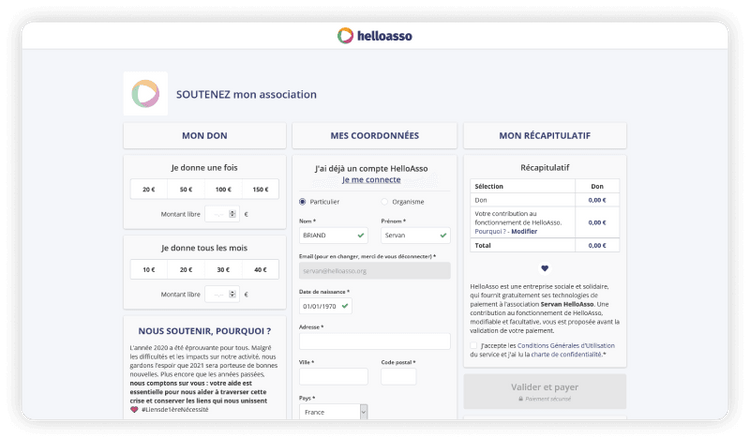
Task: Click the green checkmark in the Nom field
Action: (361, 235)
